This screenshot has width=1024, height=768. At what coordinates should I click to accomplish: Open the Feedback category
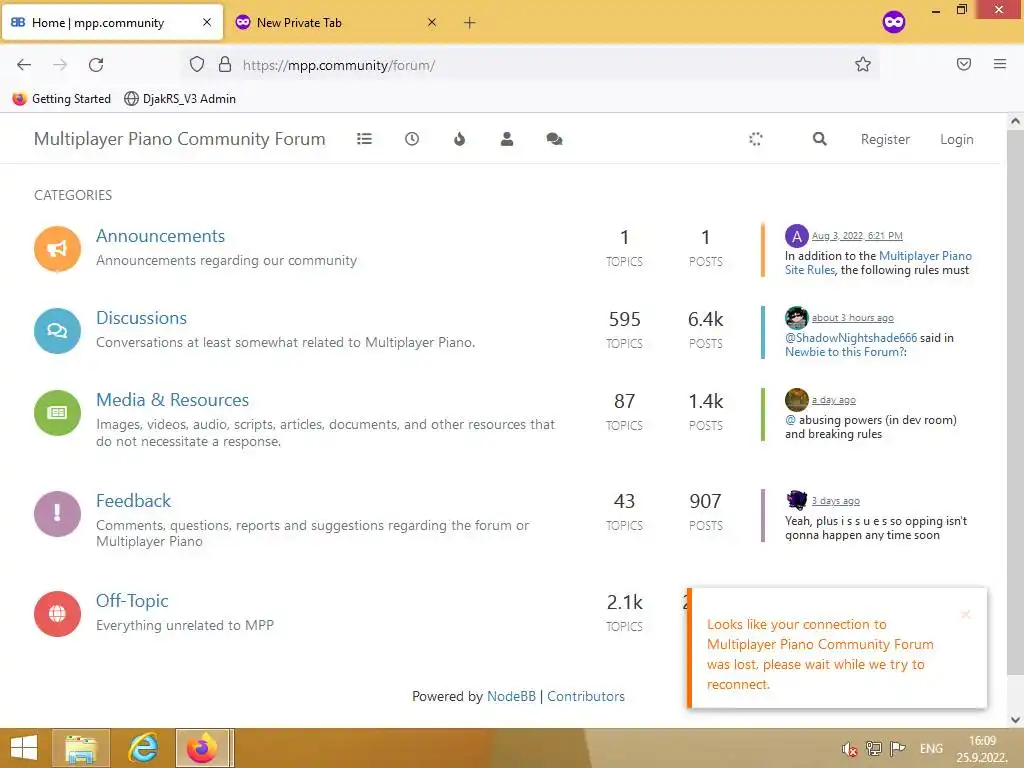coord(133,500)
